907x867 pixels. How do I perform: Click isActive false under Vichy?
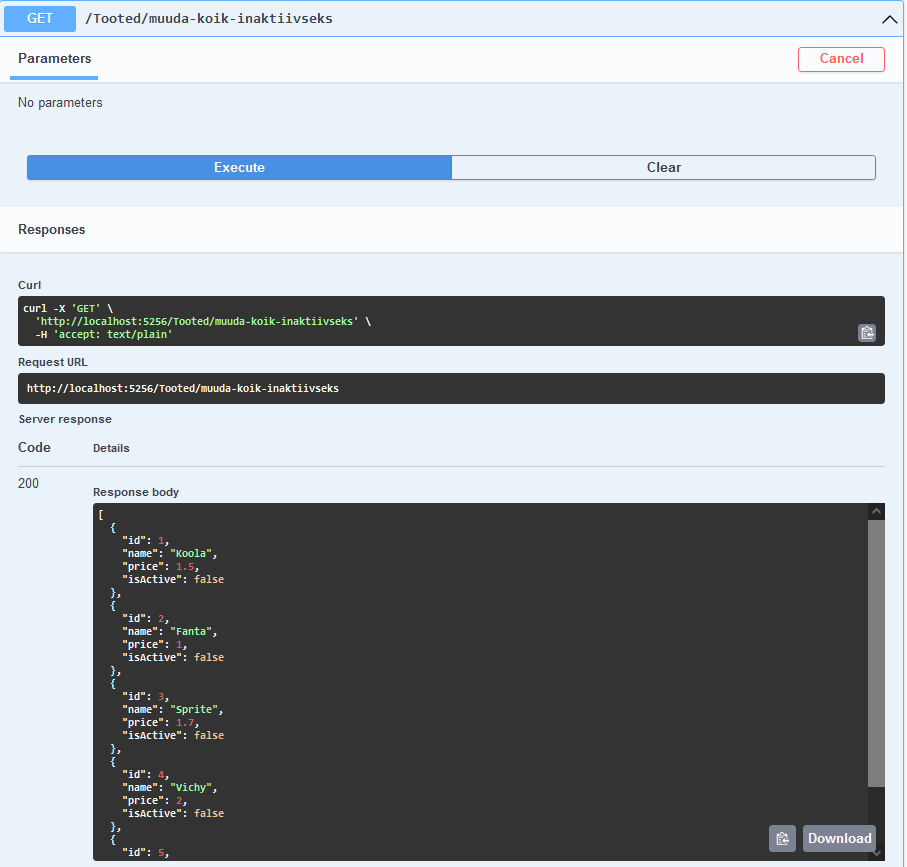point(173,814)
